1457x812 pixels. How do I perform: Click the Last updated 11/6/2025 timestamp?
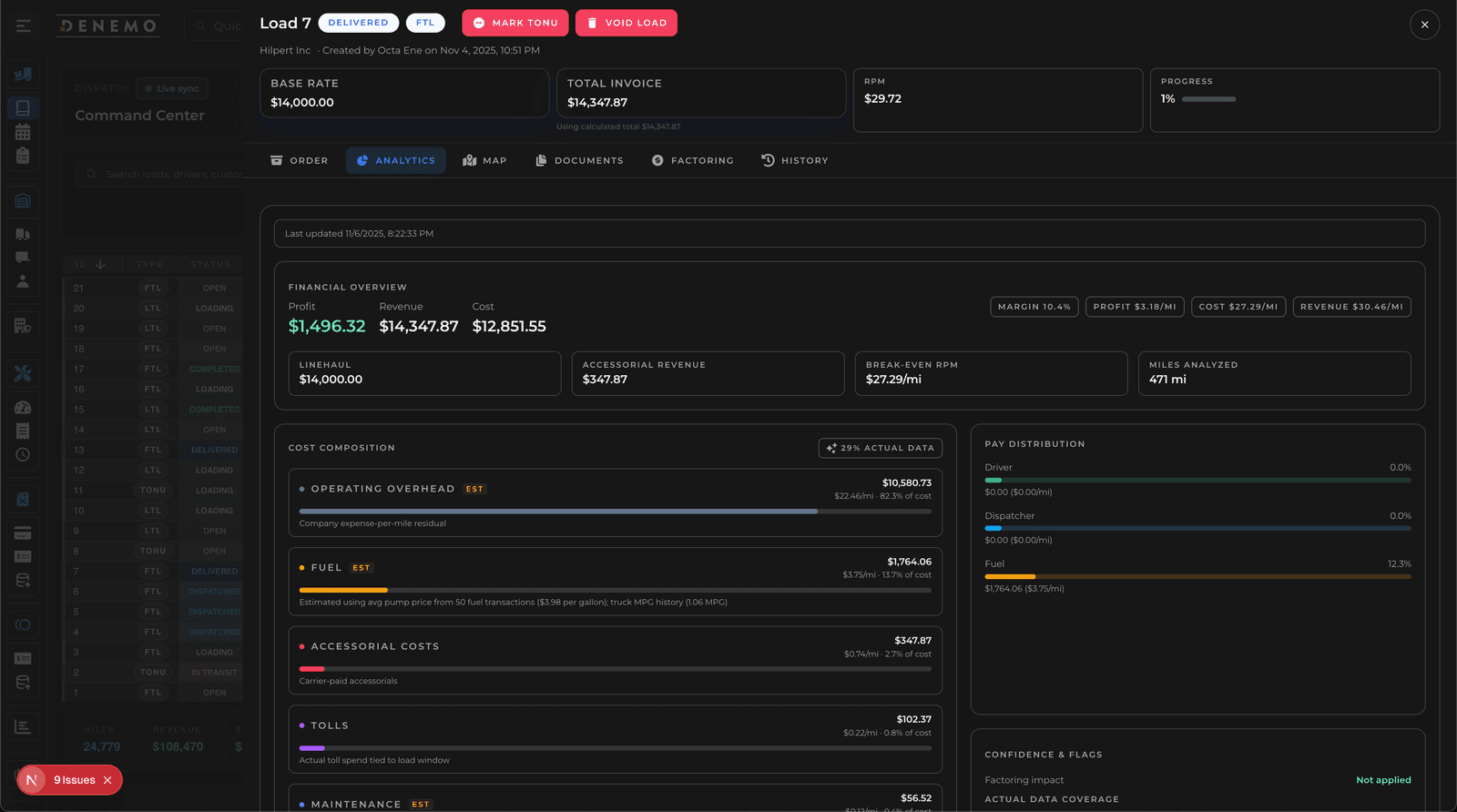tap(359, 234)
